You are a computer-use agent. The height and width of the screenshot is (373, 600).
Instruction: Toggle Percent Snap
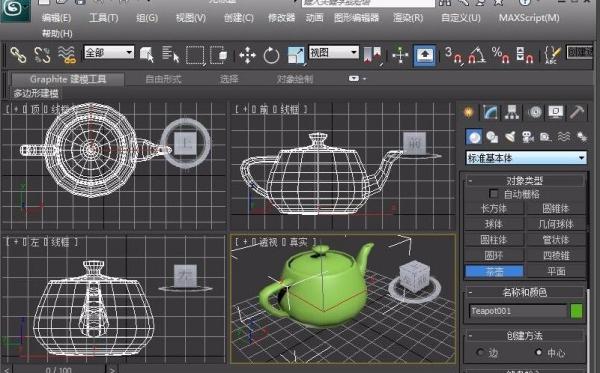(x=501, y=55)
